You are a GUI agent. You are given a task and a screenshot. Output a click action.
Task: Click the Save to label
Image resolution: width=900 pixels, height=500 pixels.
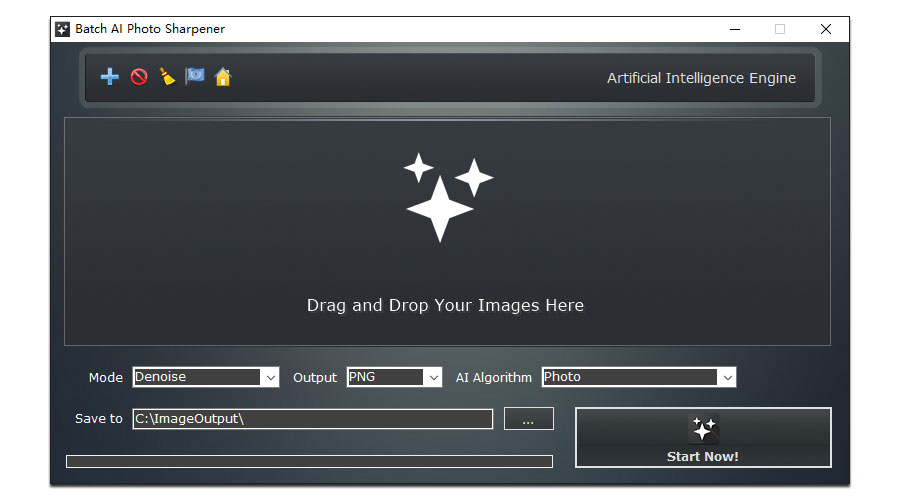(99, 419)
